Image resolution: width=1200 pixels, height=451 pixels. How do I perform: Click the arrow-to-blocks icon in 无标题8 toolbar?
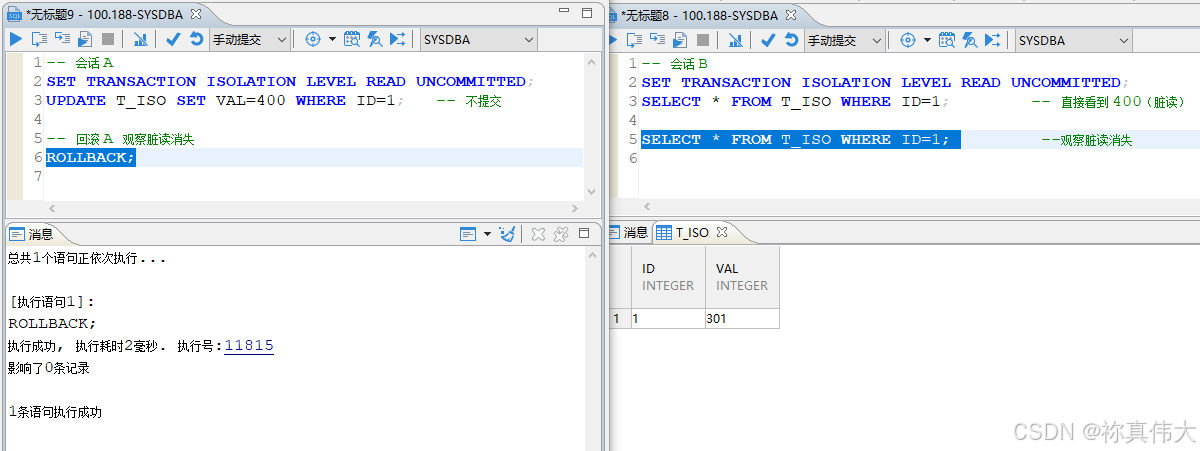click(x=992, y=40)
